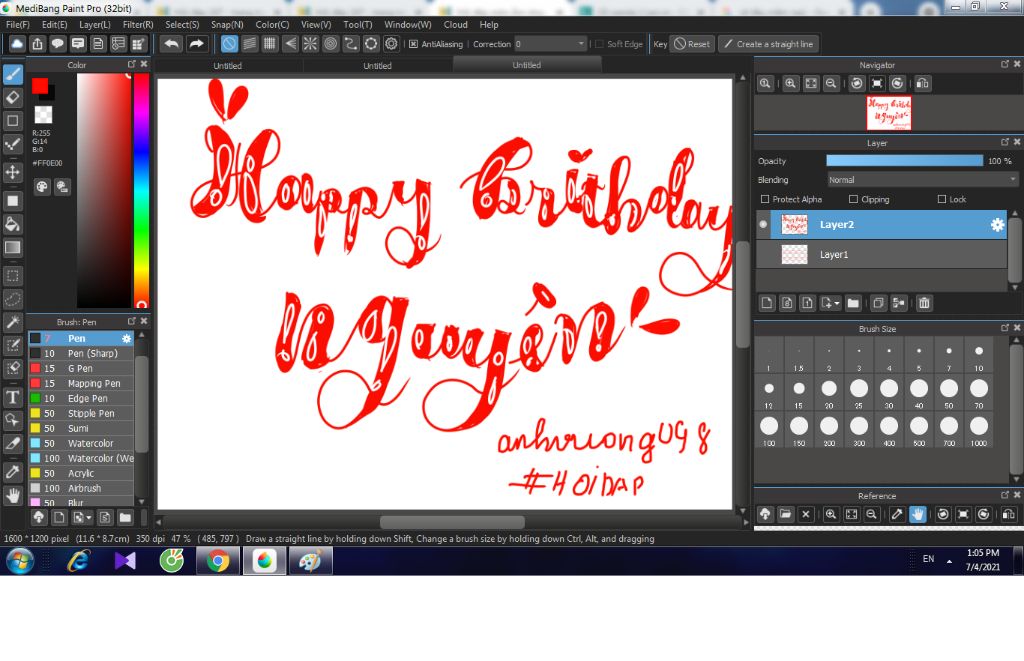The image size is (1024, 661).
Task: Select the Gradient tool
Action: (x=12, y=247)
